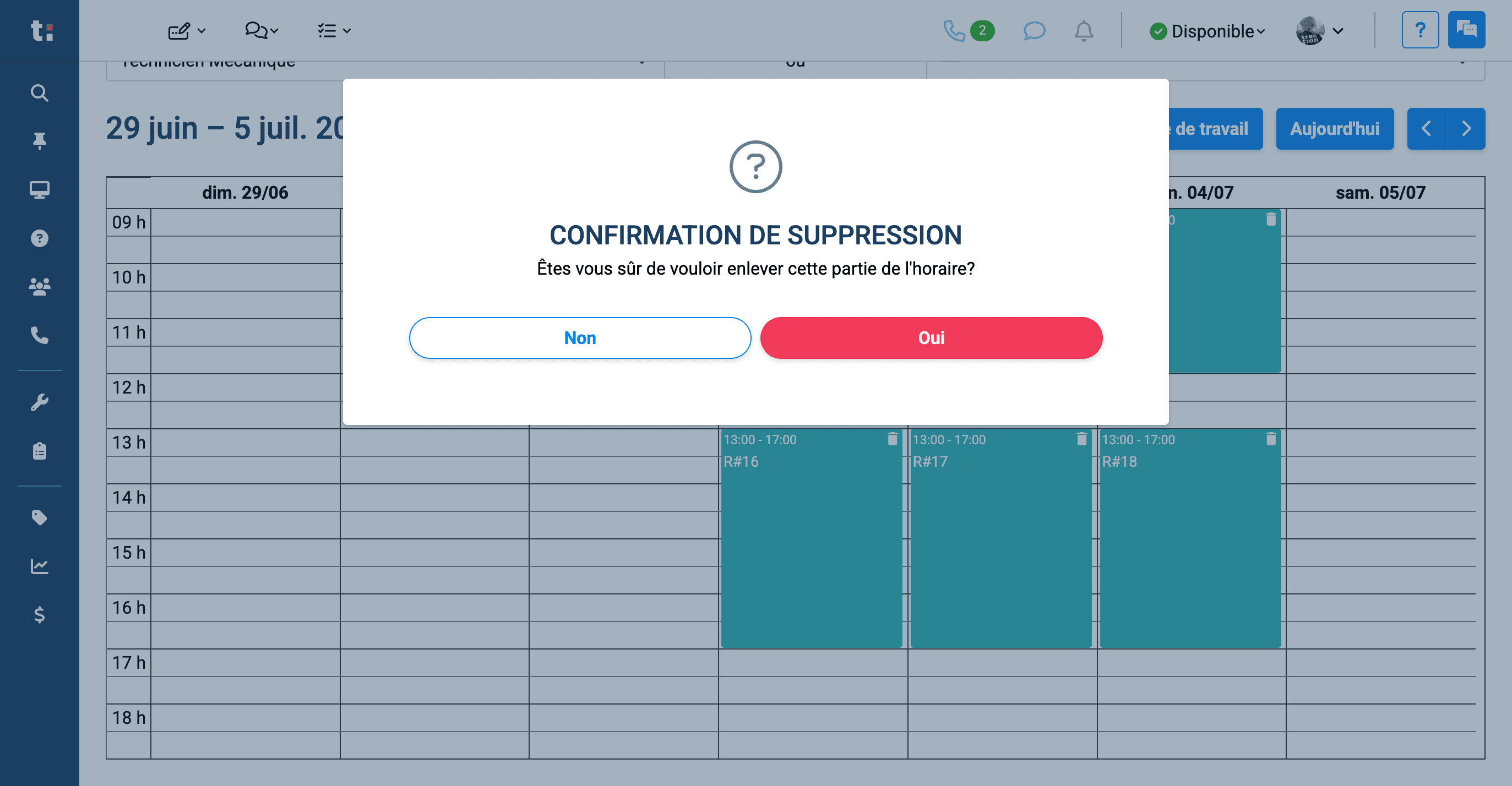Expand the compose/edit dropdown in header

coord(187,30)
